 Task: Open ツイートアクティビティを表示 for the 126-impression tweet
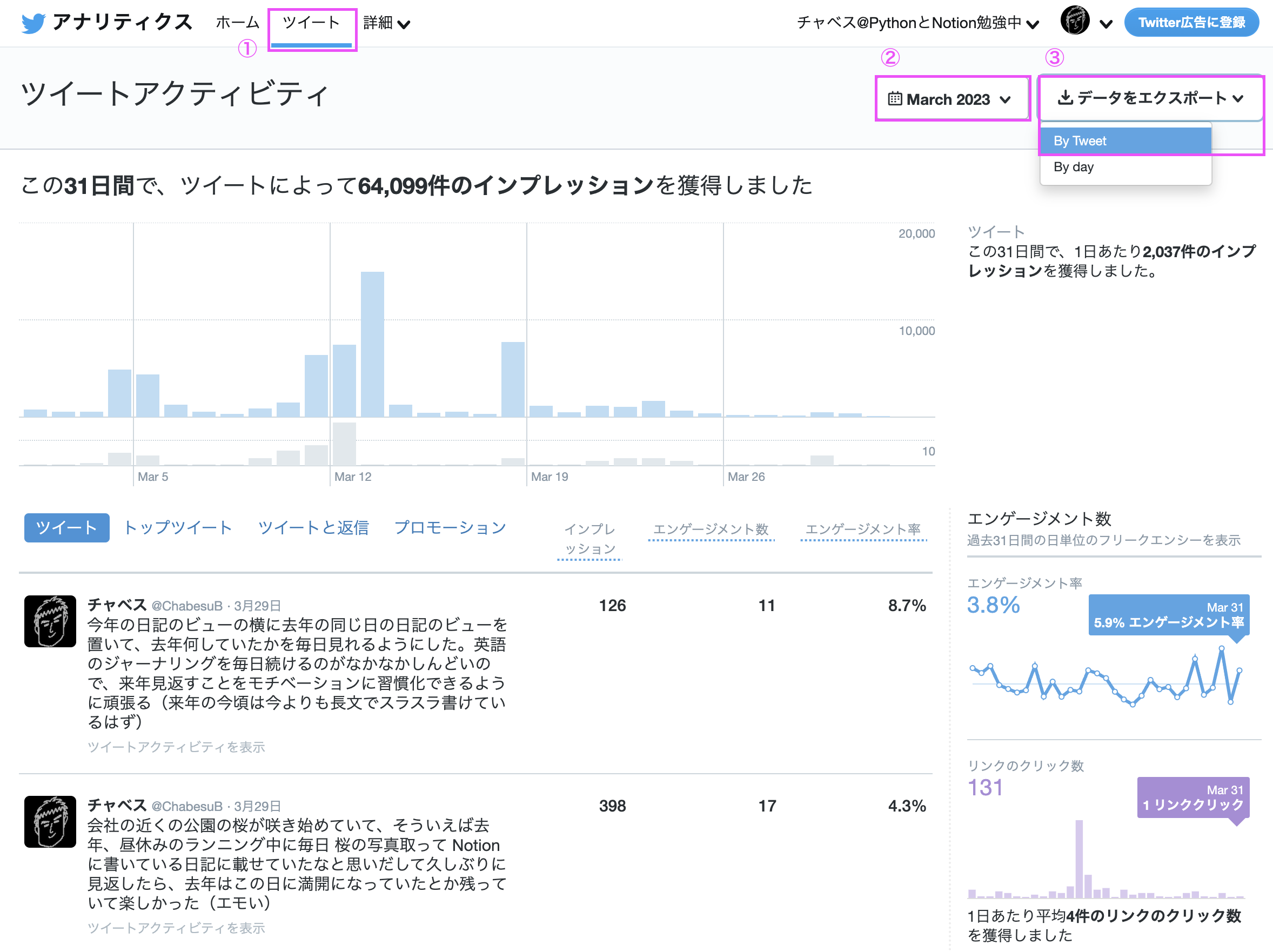(176, 747)
